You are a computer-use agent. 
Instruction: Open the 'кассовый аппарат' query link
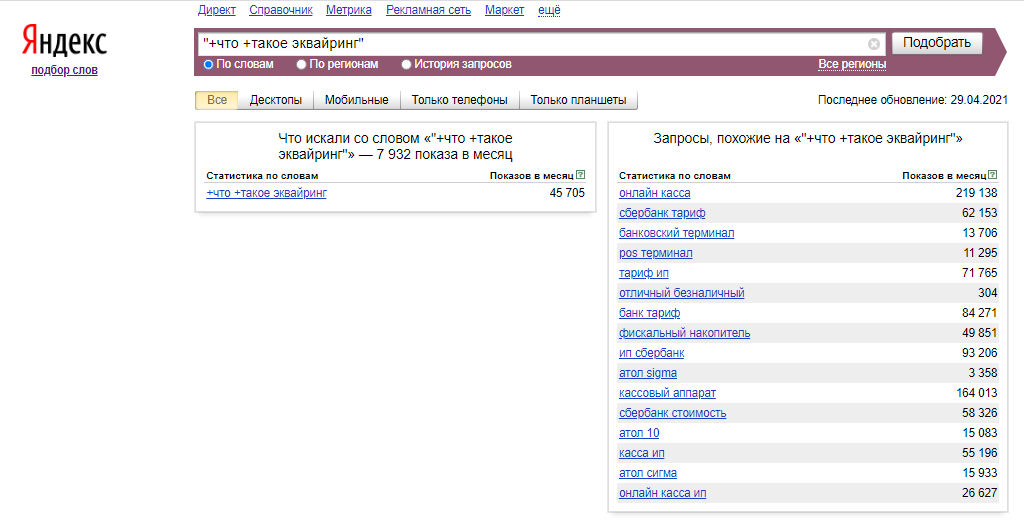(x=667, y=393)
